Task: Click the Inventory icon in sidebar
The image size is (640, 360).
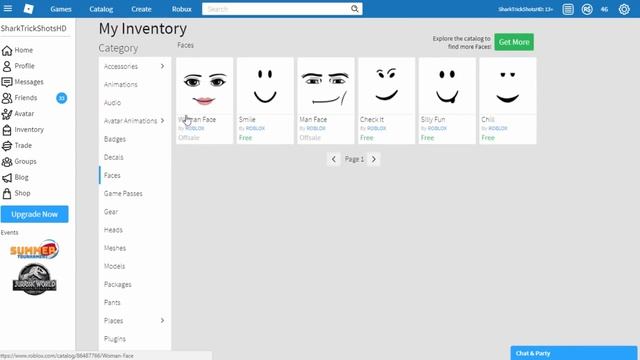Action: click(x=7, y=130)
